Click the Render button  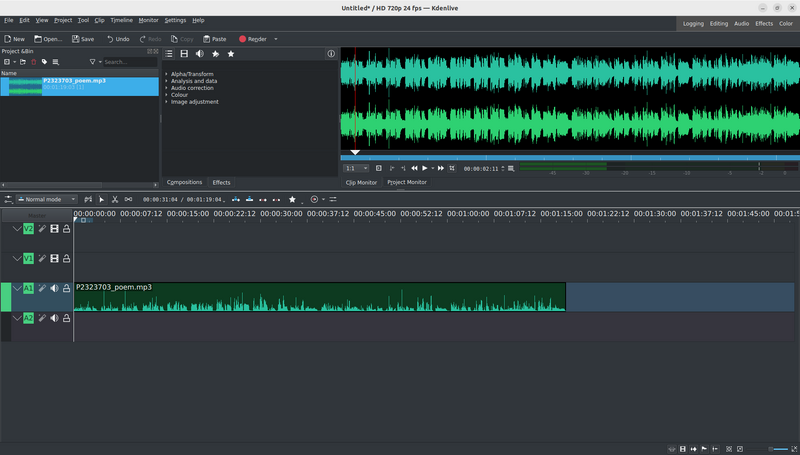point(253,39)
